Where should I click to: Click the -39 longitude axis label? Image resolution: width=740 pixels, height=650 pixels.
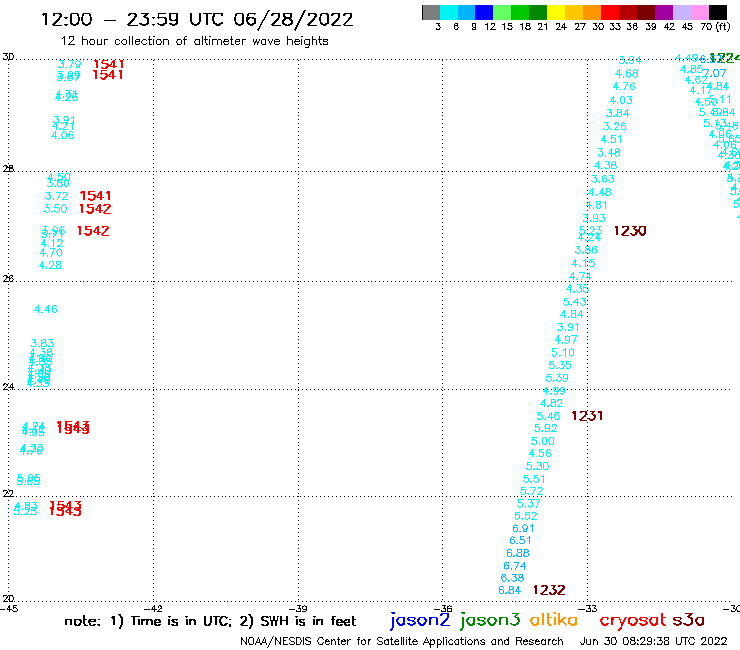(x=299, y=608)
